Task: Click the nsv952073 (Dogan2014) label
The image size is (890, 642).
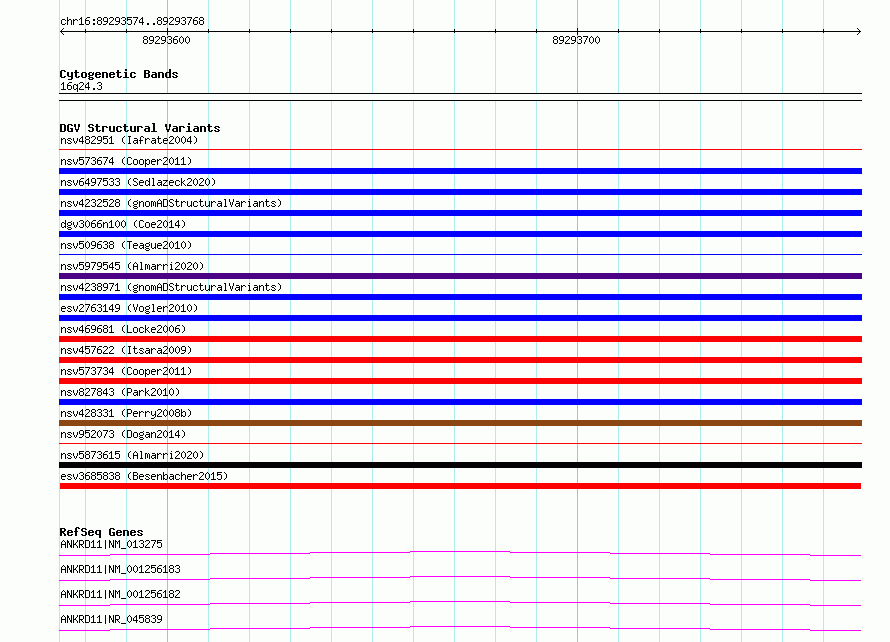Action: coord(123,434)
